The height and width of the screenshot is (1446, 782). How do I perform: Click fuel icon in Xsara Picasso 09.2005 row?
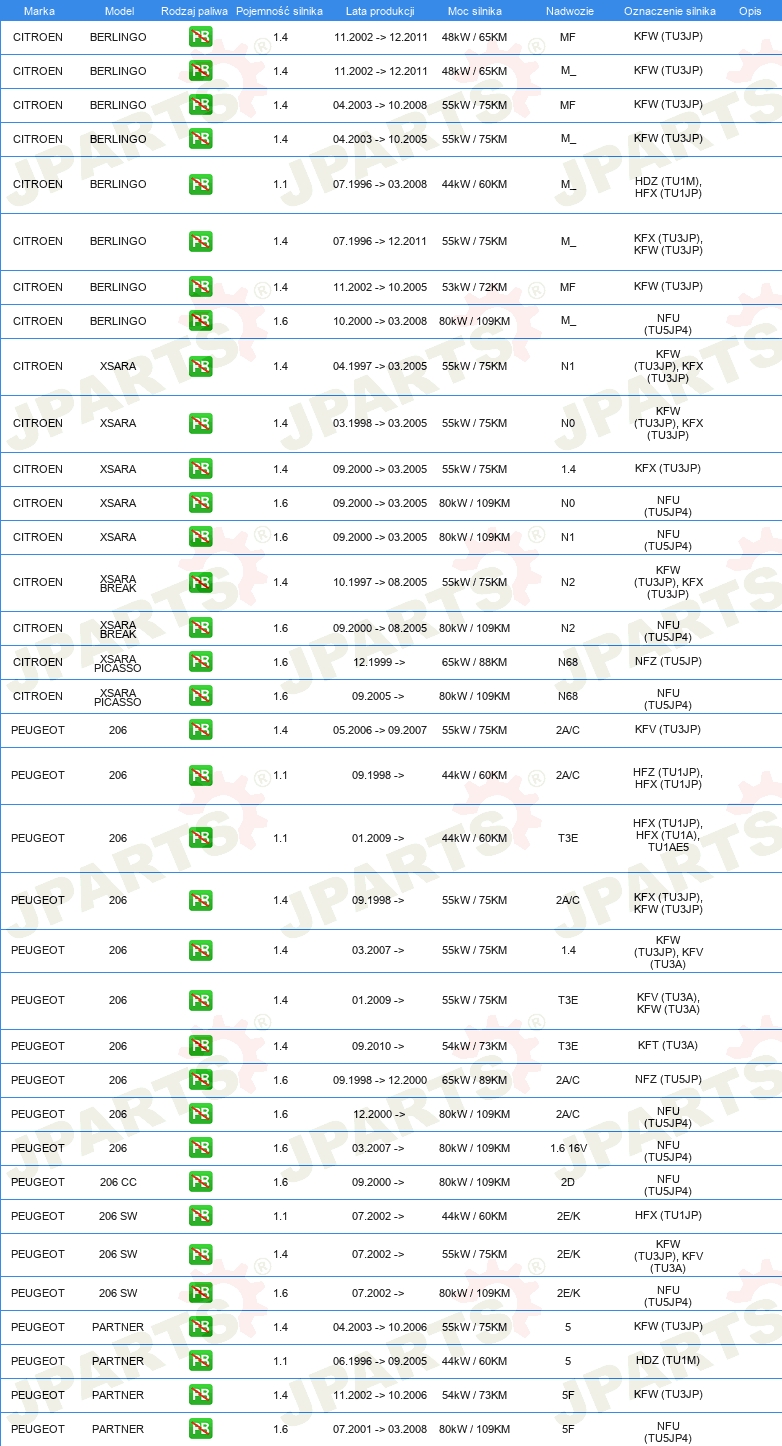point(201,696)
